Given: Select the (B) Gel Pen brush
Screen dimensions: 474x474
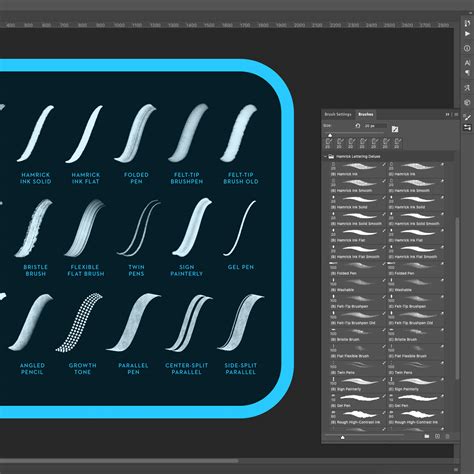Looking at the screenshot, I should (x=358, y=401).
